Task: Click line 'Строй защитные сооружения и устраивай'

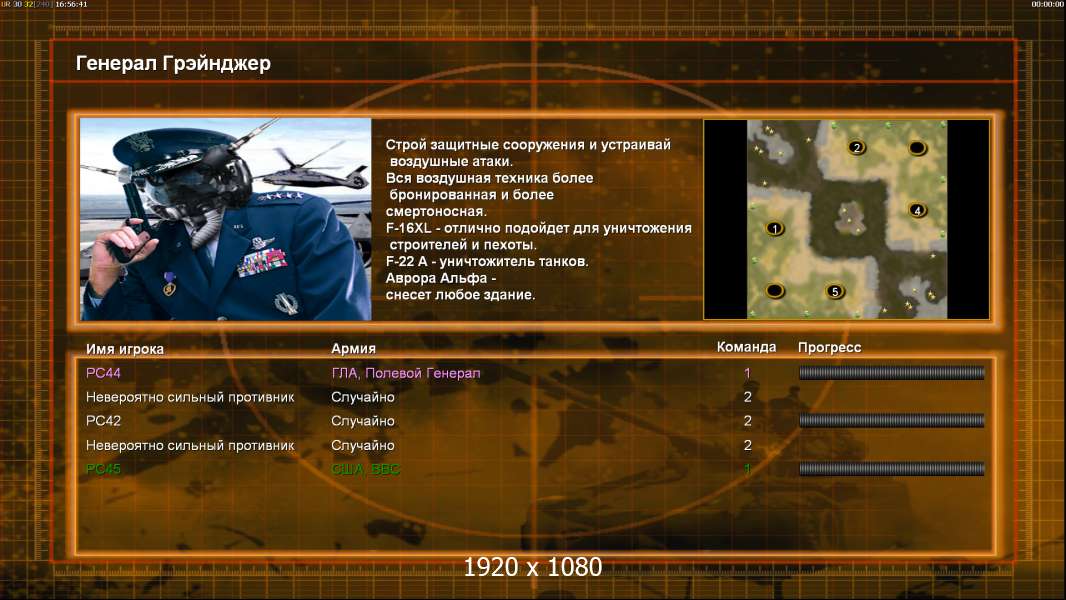Action: (528, 145)
